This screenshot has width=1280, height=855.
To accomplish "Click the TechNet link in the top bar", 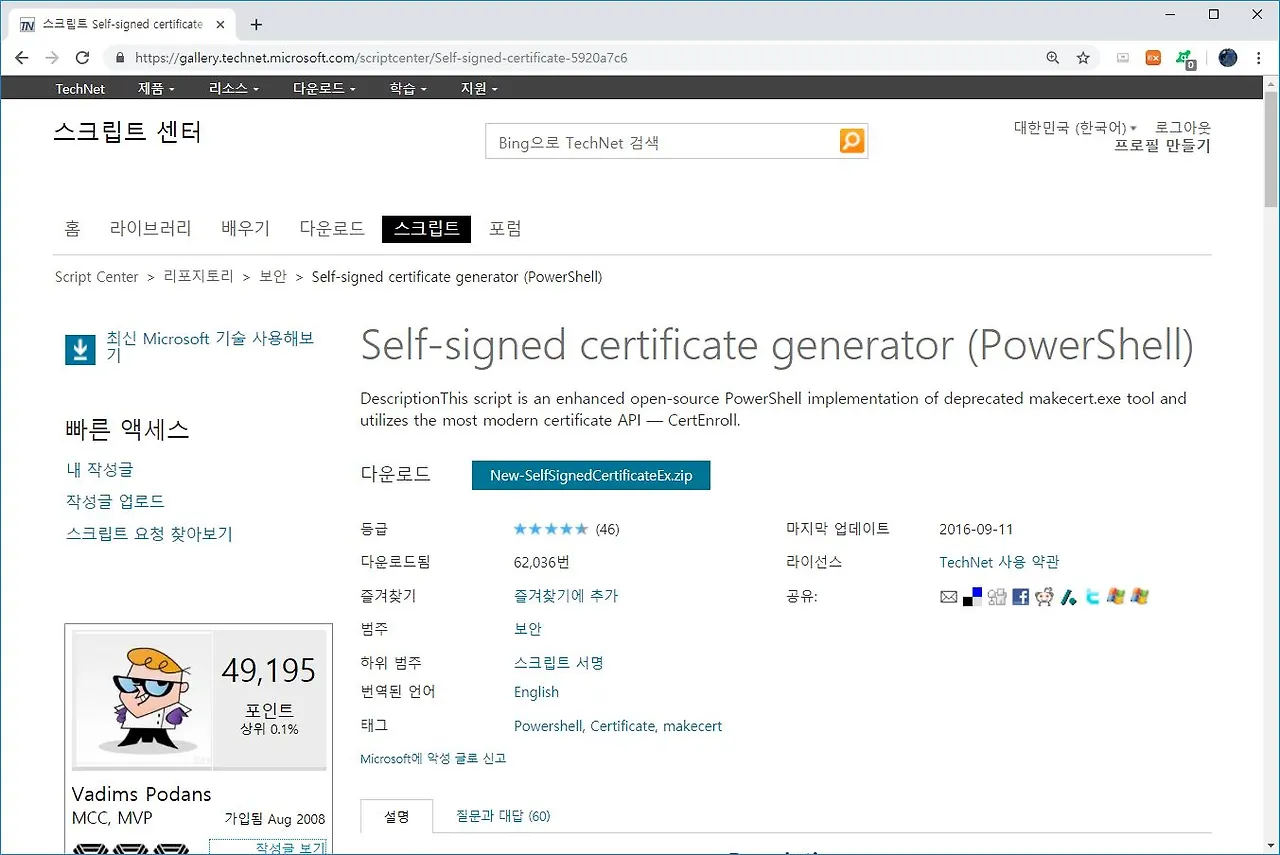I will coord(80,88).
